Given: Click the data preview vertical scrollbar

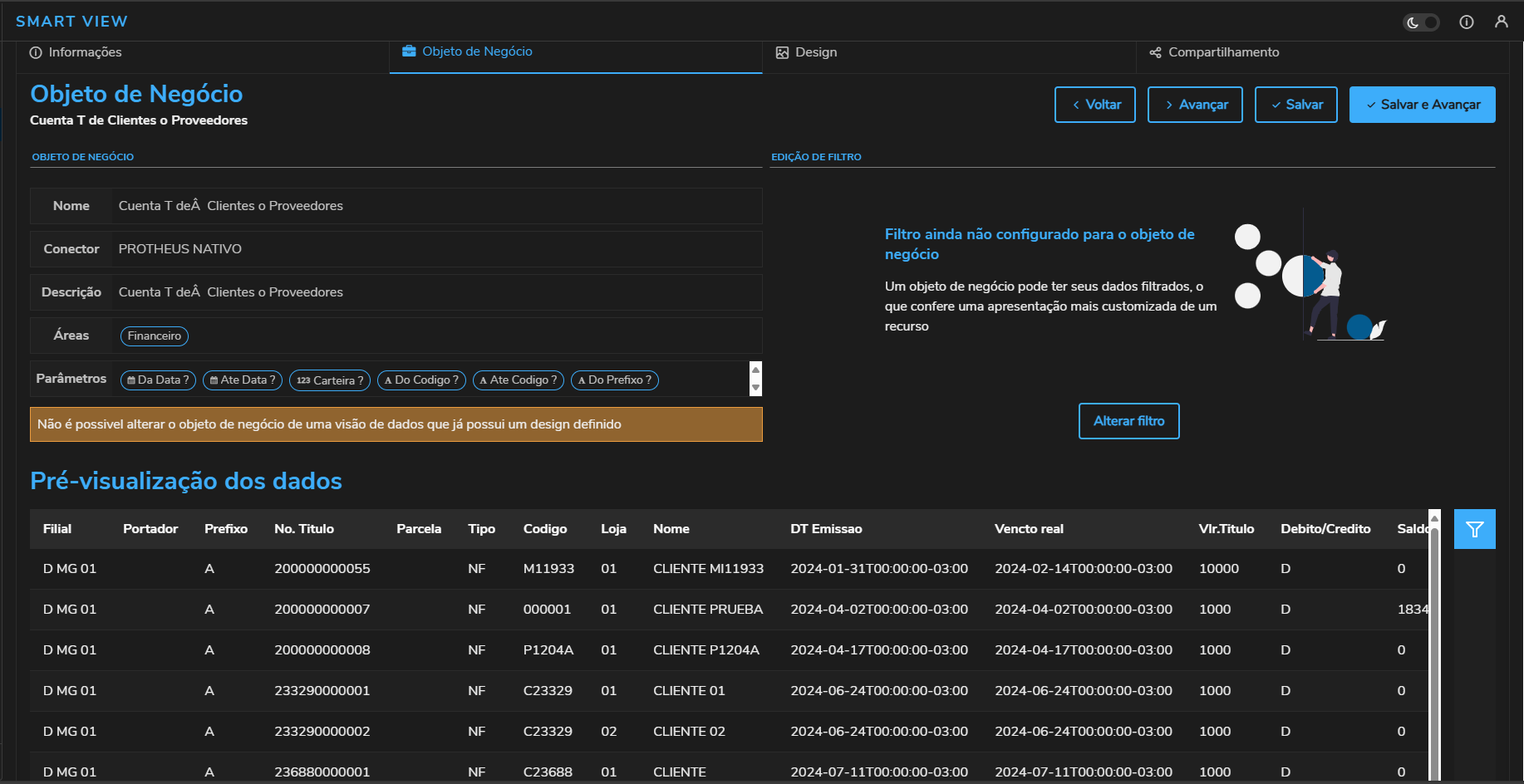Looking at the screenshot, I should point(1433,648).
